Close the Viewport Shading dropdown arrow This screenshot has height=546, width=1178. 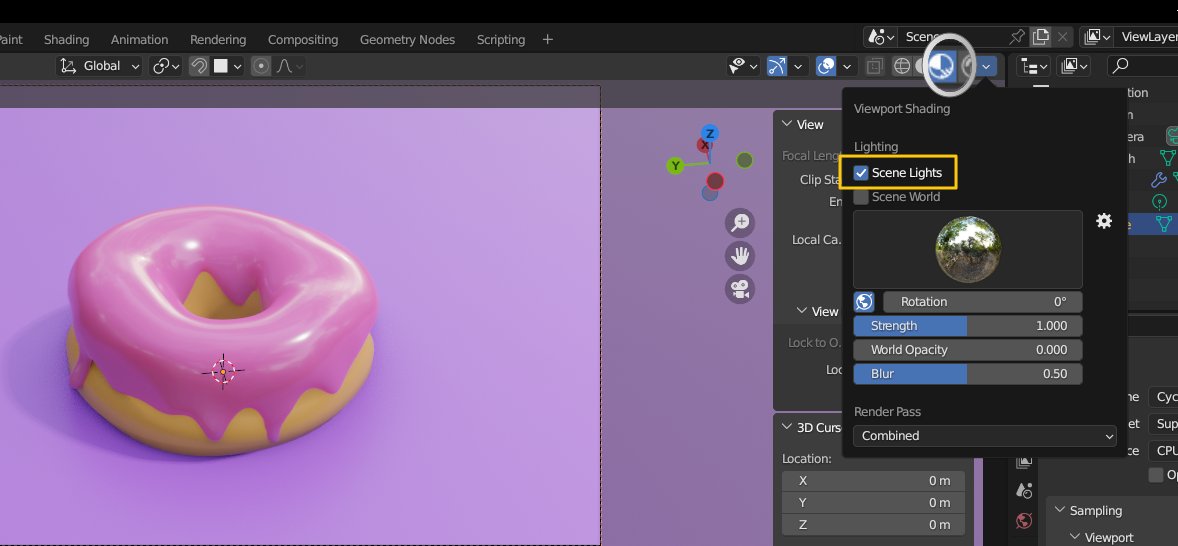(x=986, y=66)
